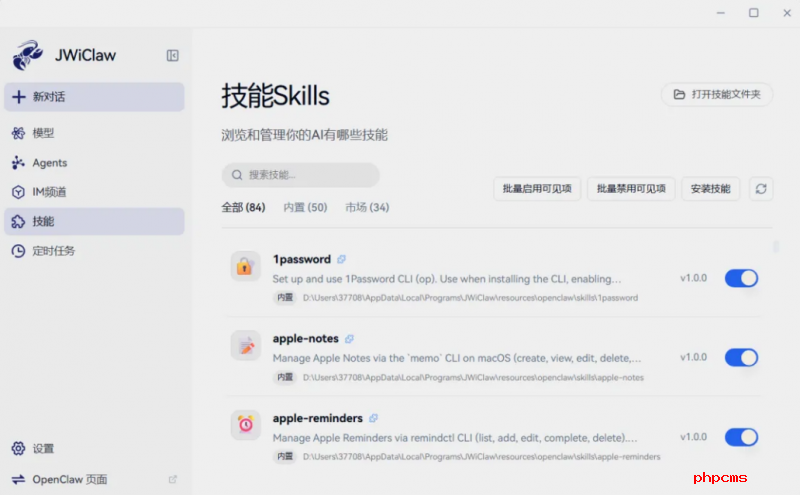Click the link icon beside apple-notes

point(349,339)
